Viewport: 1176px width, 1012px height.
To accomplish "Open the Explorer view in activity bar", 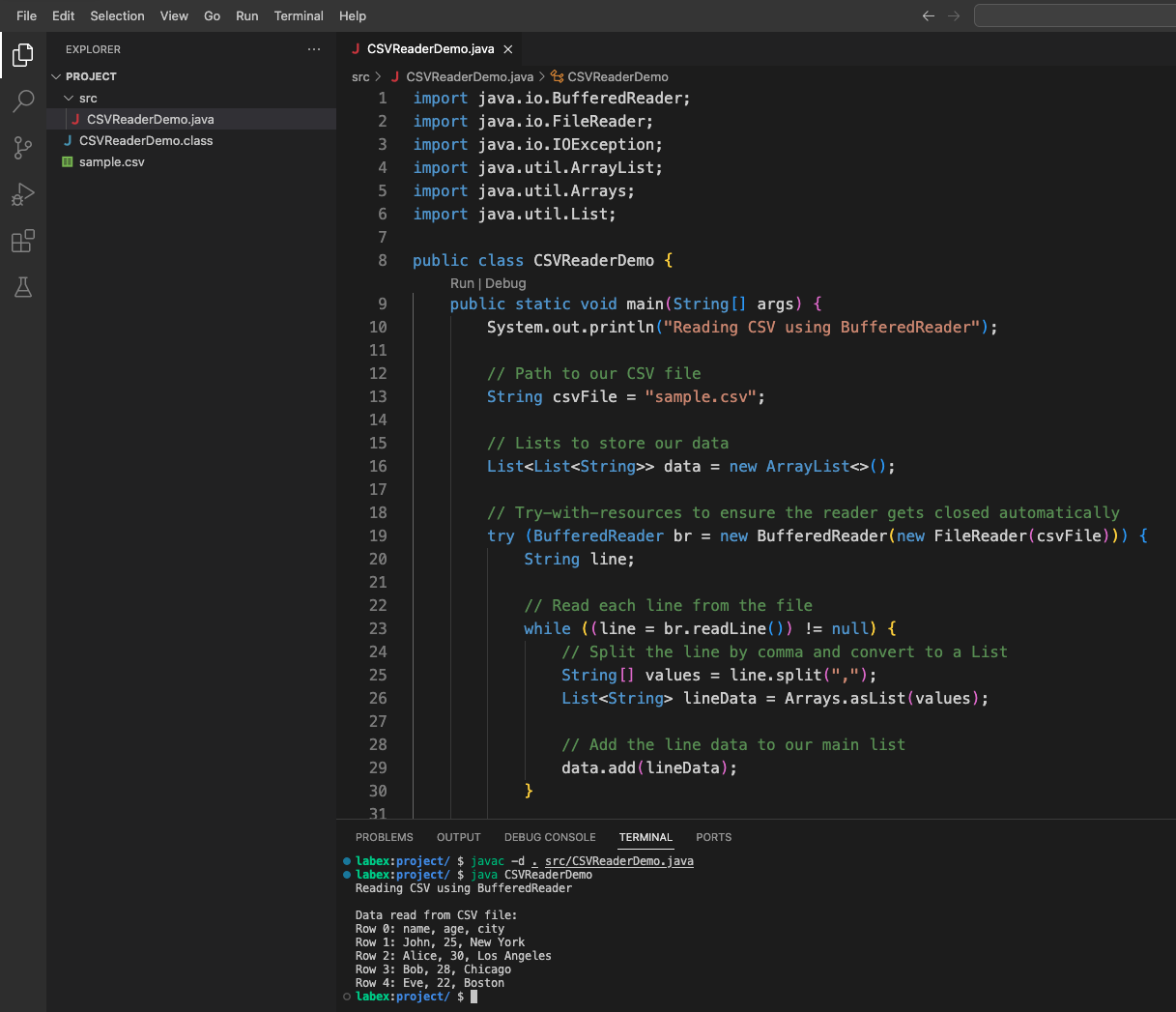I will [x=23, y=55].
